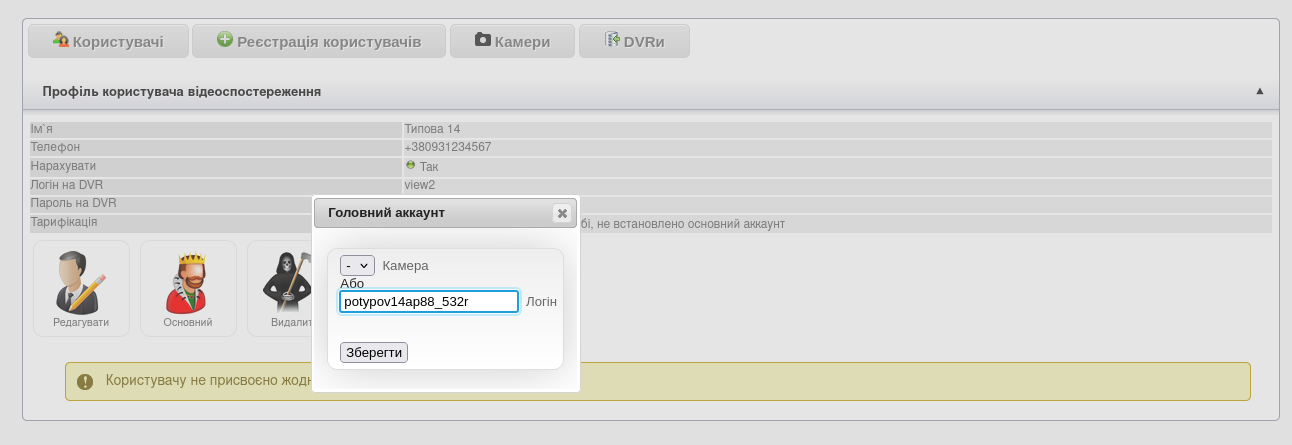Click the warning icon in the yellow notice
The height and width of the screenshot is (445, 1292).
[85, 382]
